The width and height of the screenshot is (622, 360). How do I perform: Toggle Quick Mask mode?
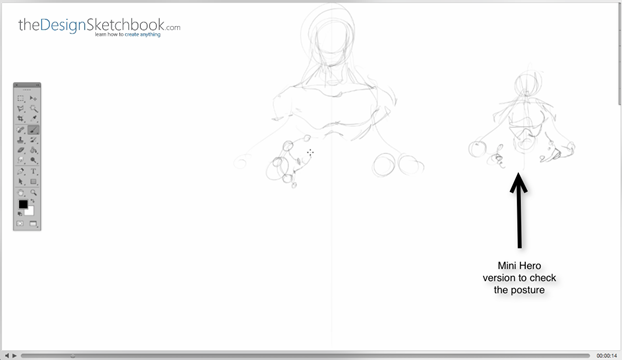(20, 224)
